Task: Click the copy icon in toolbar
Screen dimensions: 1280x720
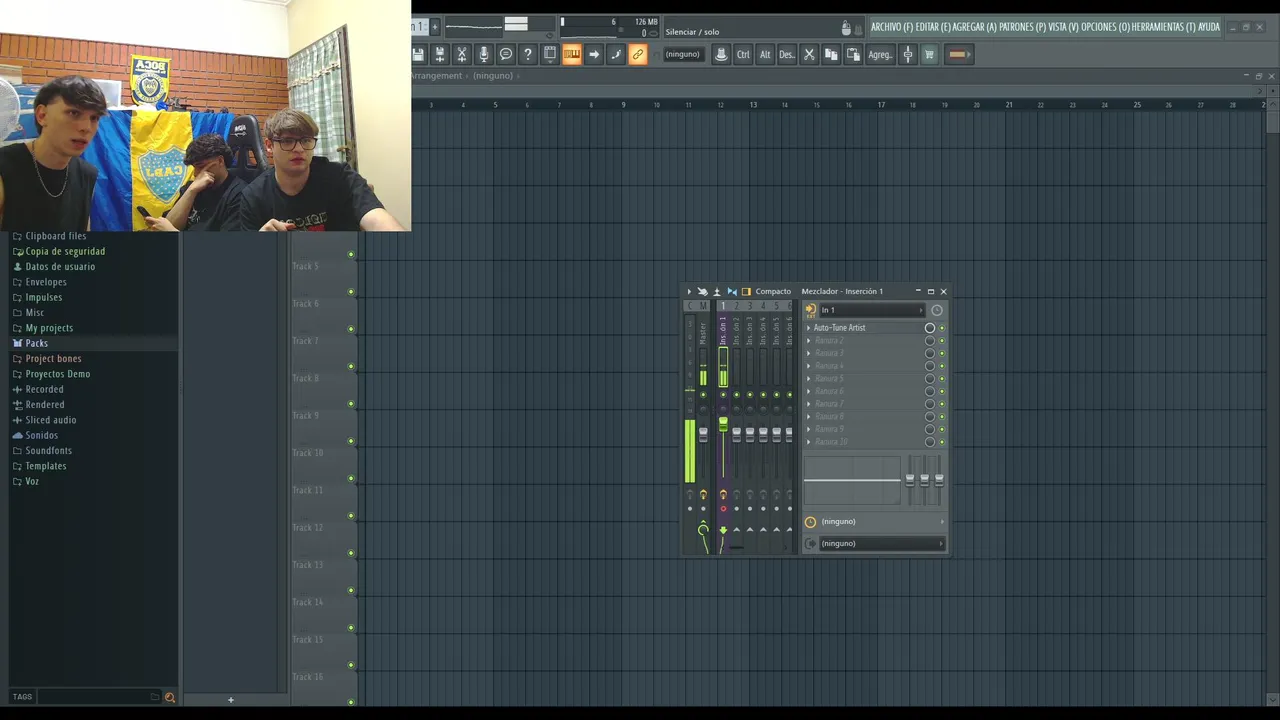Action: (831, 55)
